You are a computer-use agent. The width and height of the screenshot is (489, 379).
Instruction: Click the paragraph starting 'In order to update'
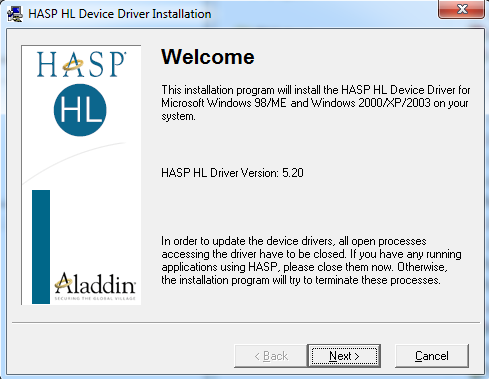[x=311, y=260]
